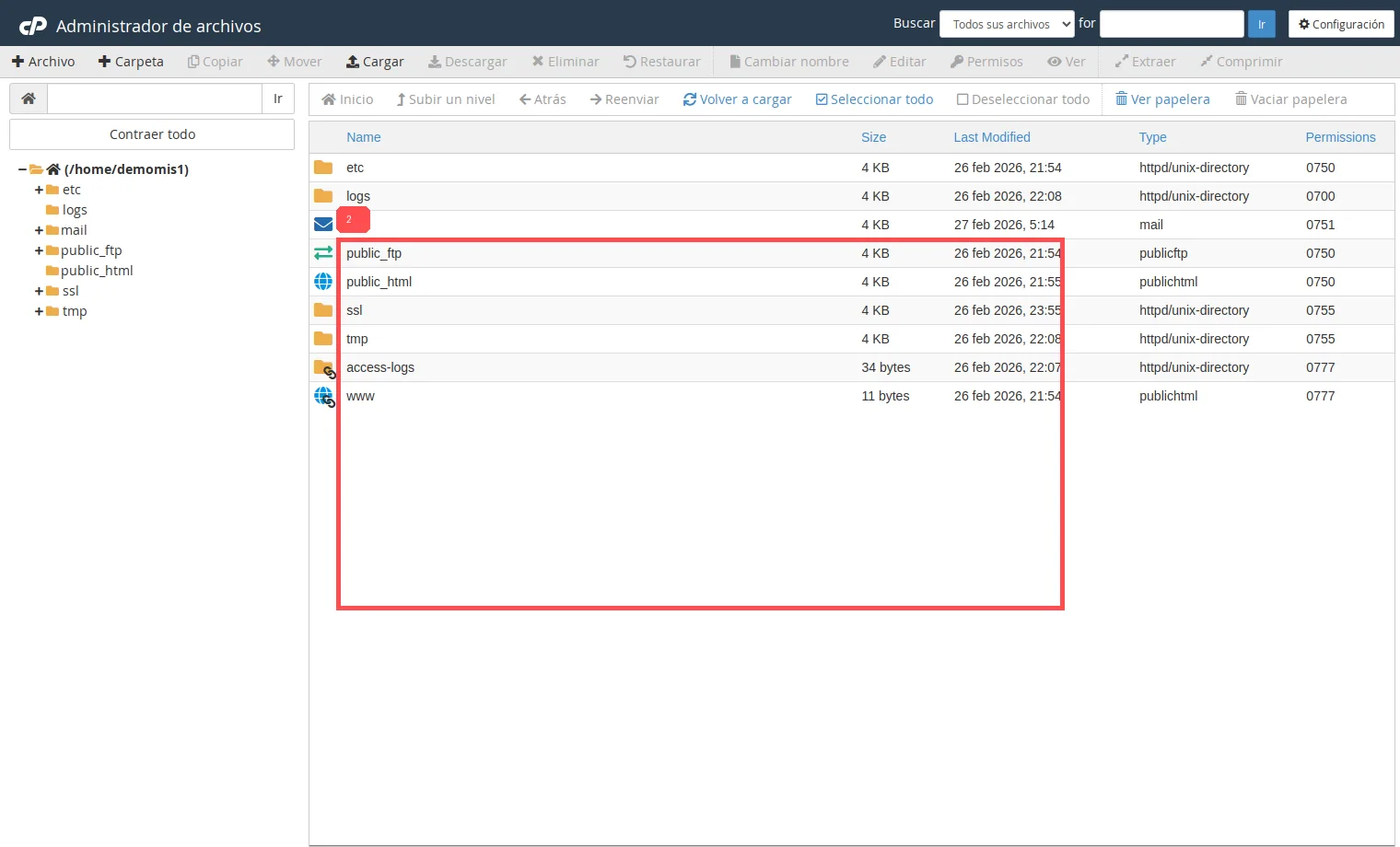Click the public_ftp transfer arrows icon
This screenshot has width=1400, height=847.
323,253
